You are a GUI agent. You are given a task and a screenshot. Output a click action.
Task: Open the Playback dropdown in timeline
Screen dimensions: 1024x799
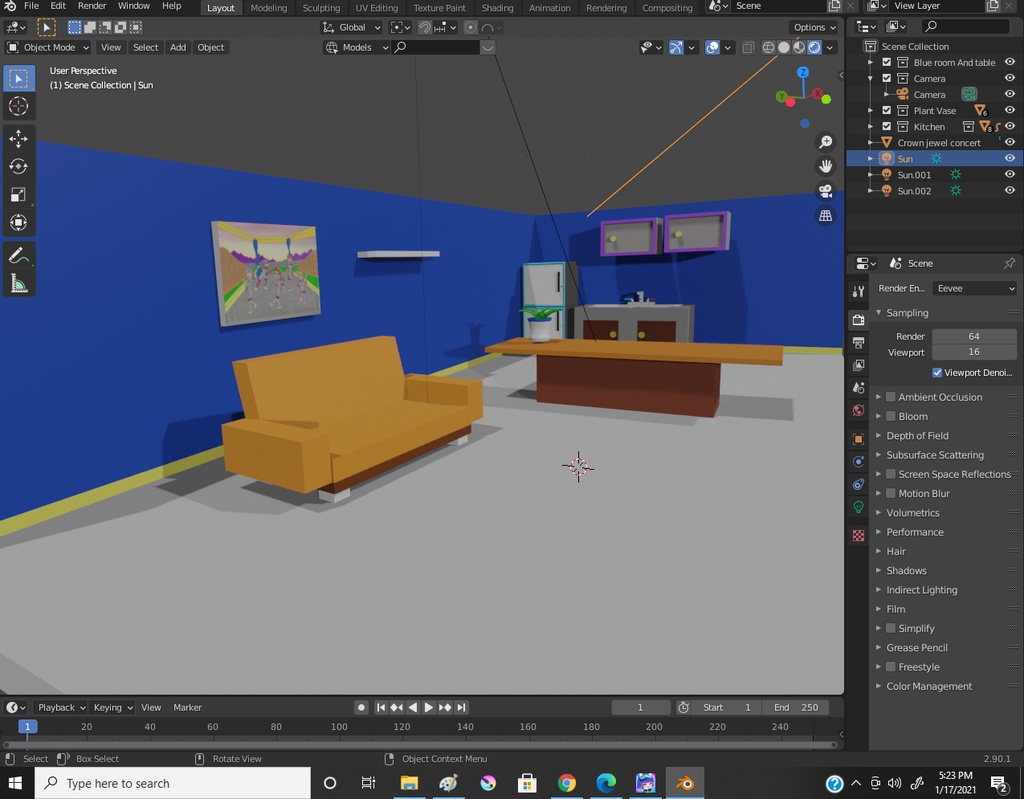(x=61, y=708)
